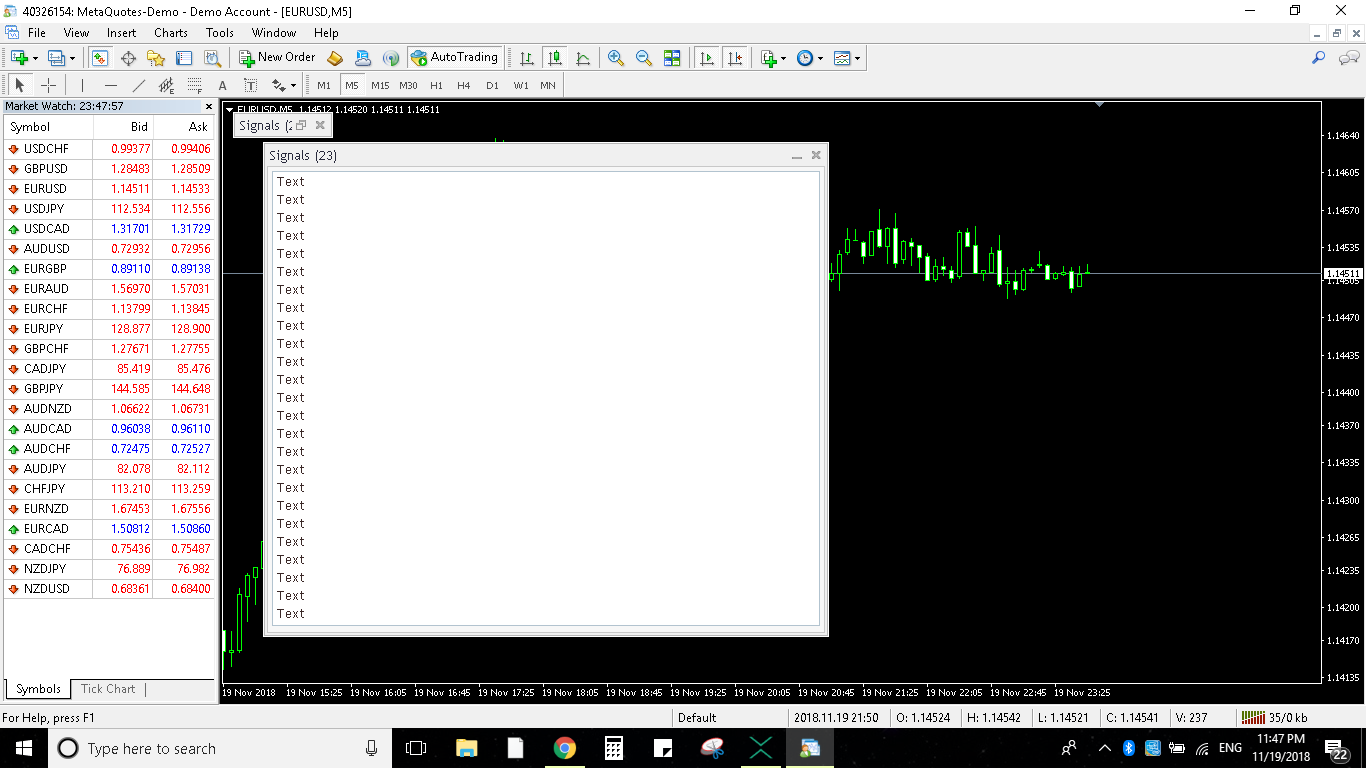
Task: Expand the Indicators dropdown arrow
Action: pyautogui.click(x=783, y=58)
